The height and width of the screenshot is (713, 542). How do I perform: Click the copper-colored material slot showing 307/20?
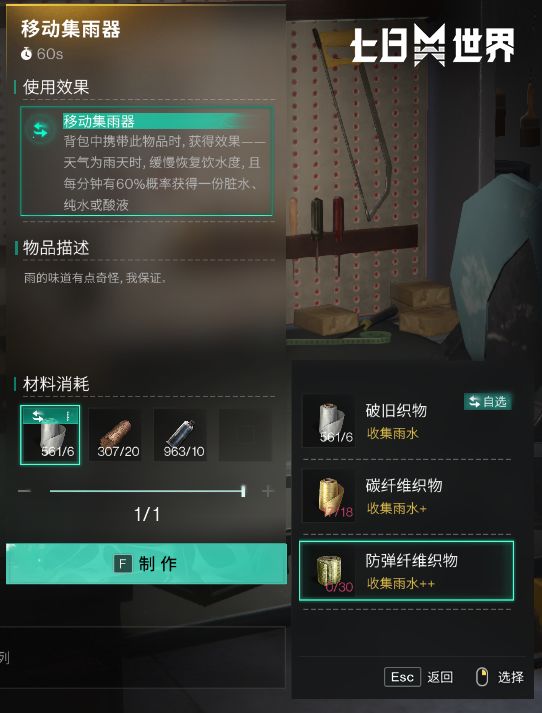coord(115,435)
